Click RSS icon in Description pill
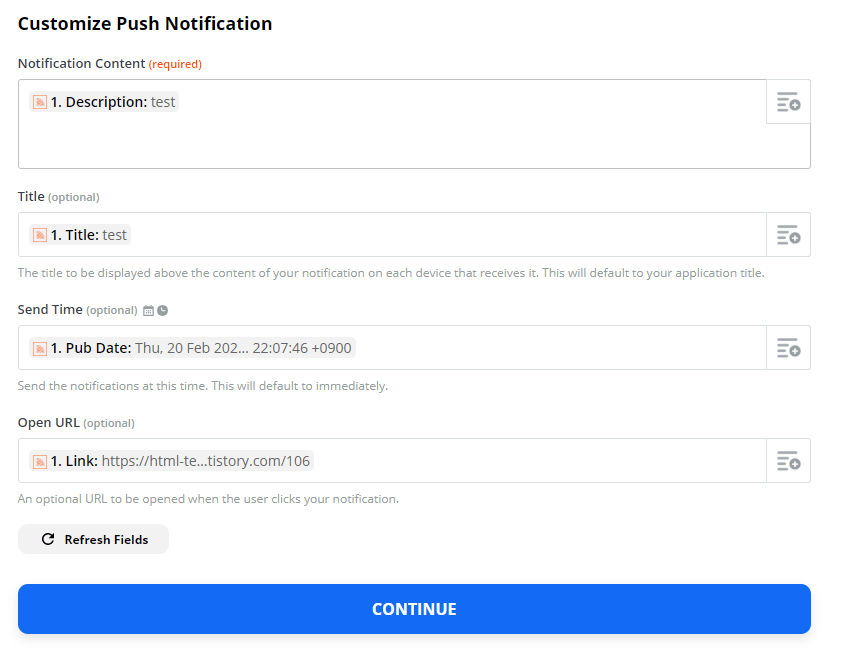This screenshot has width=851, height=661. [x=40, y=102]
